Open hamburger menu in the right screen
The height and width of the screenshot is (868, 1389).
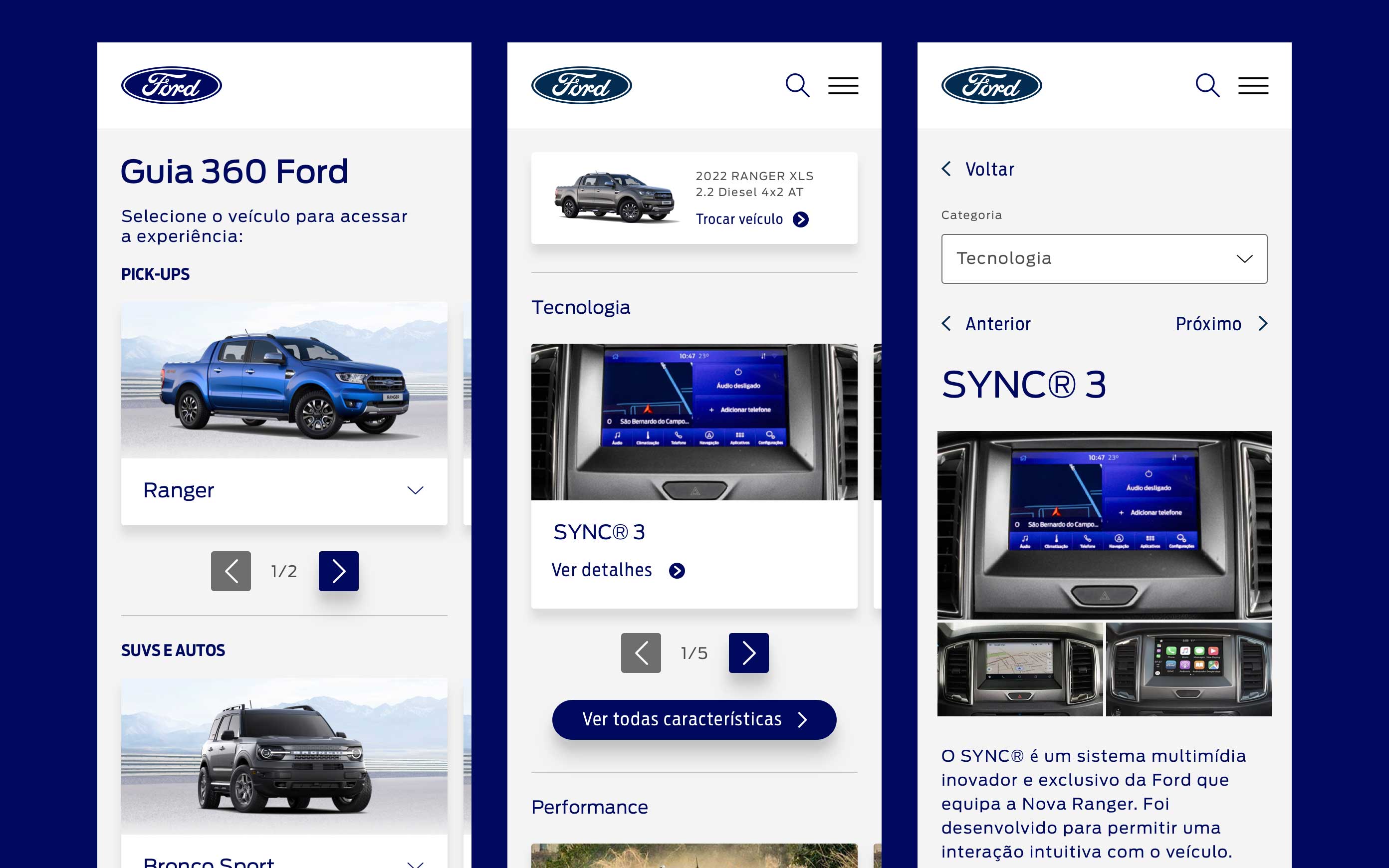pyautogui.click(x=1253, y=85)
